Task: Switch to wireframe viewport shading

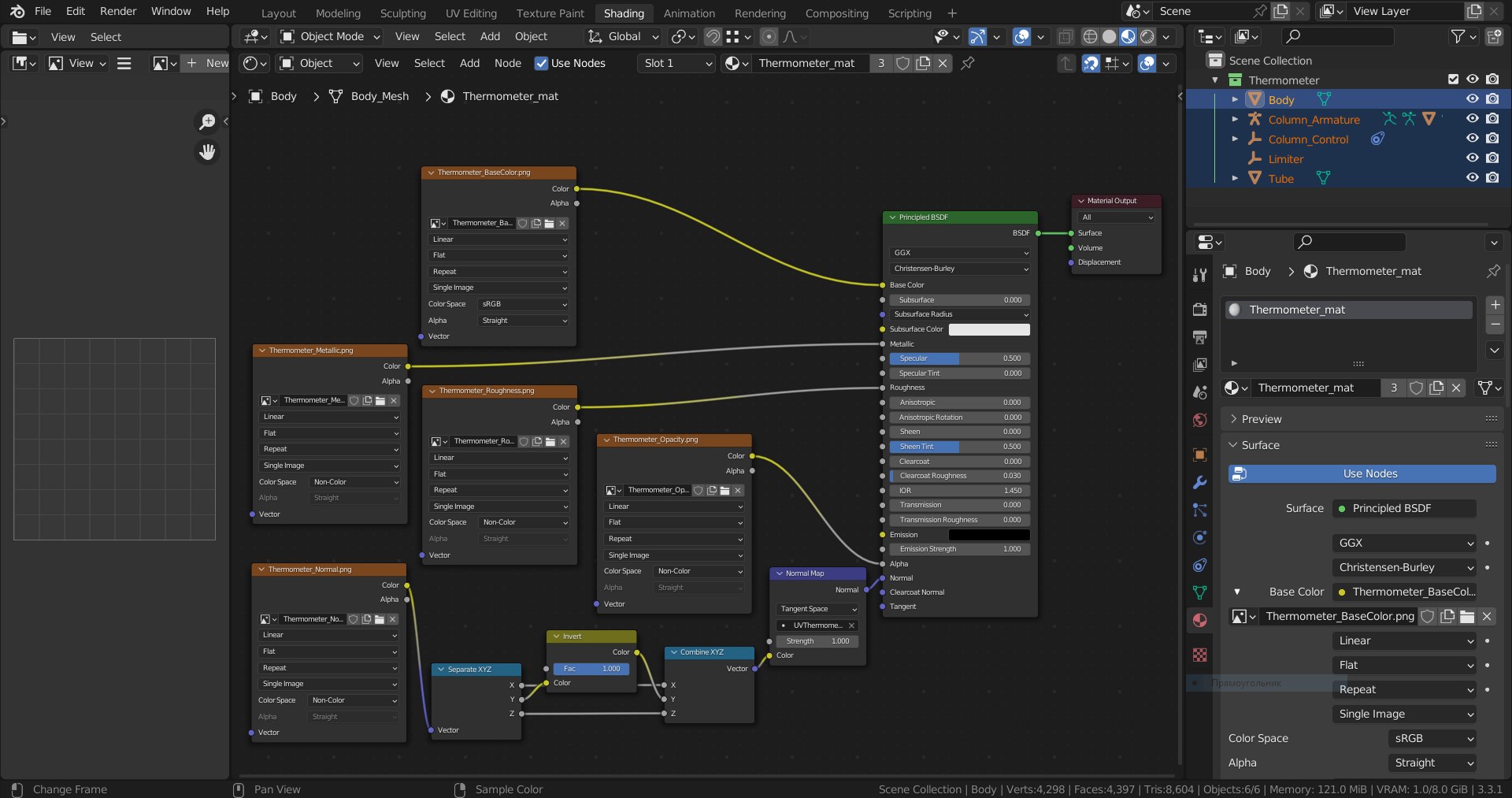Action: [x=1090, y=37]
